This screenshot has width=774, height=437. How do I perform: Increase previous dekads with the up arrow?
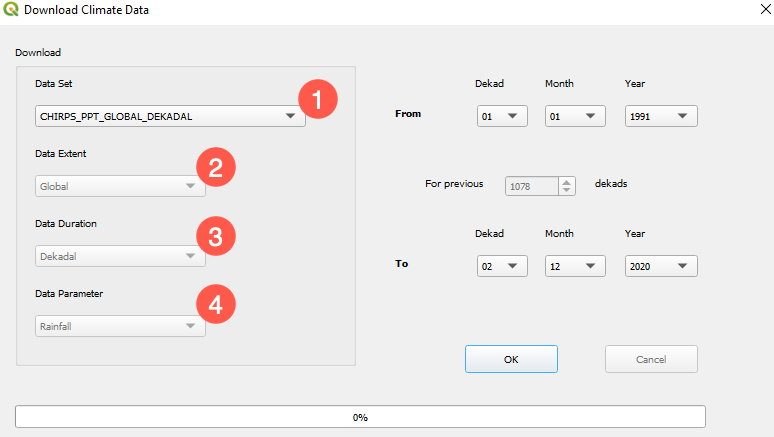click(567, 181)
